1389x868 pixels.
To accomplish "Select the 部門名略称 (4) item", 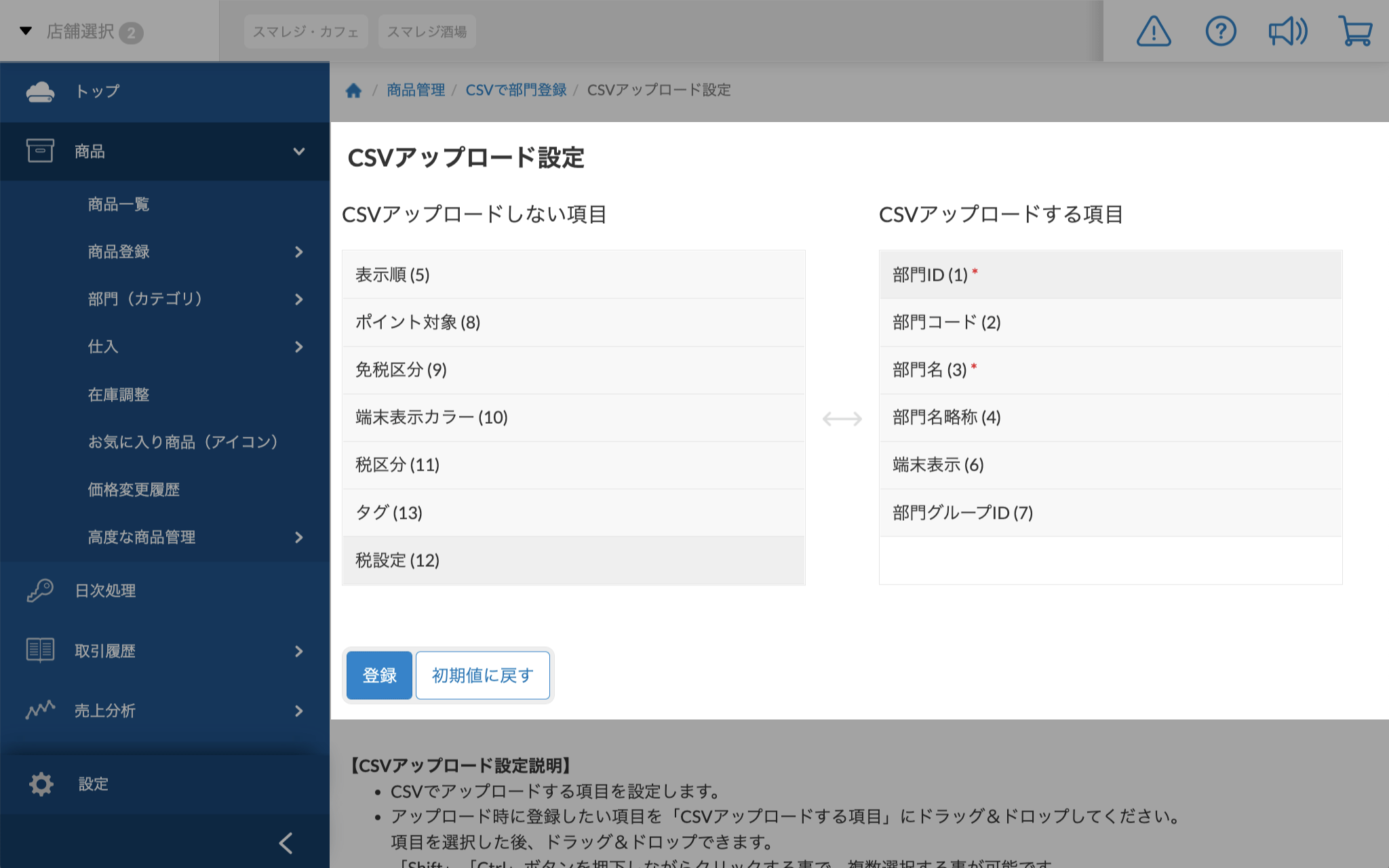I will (x=1111, y=417).
